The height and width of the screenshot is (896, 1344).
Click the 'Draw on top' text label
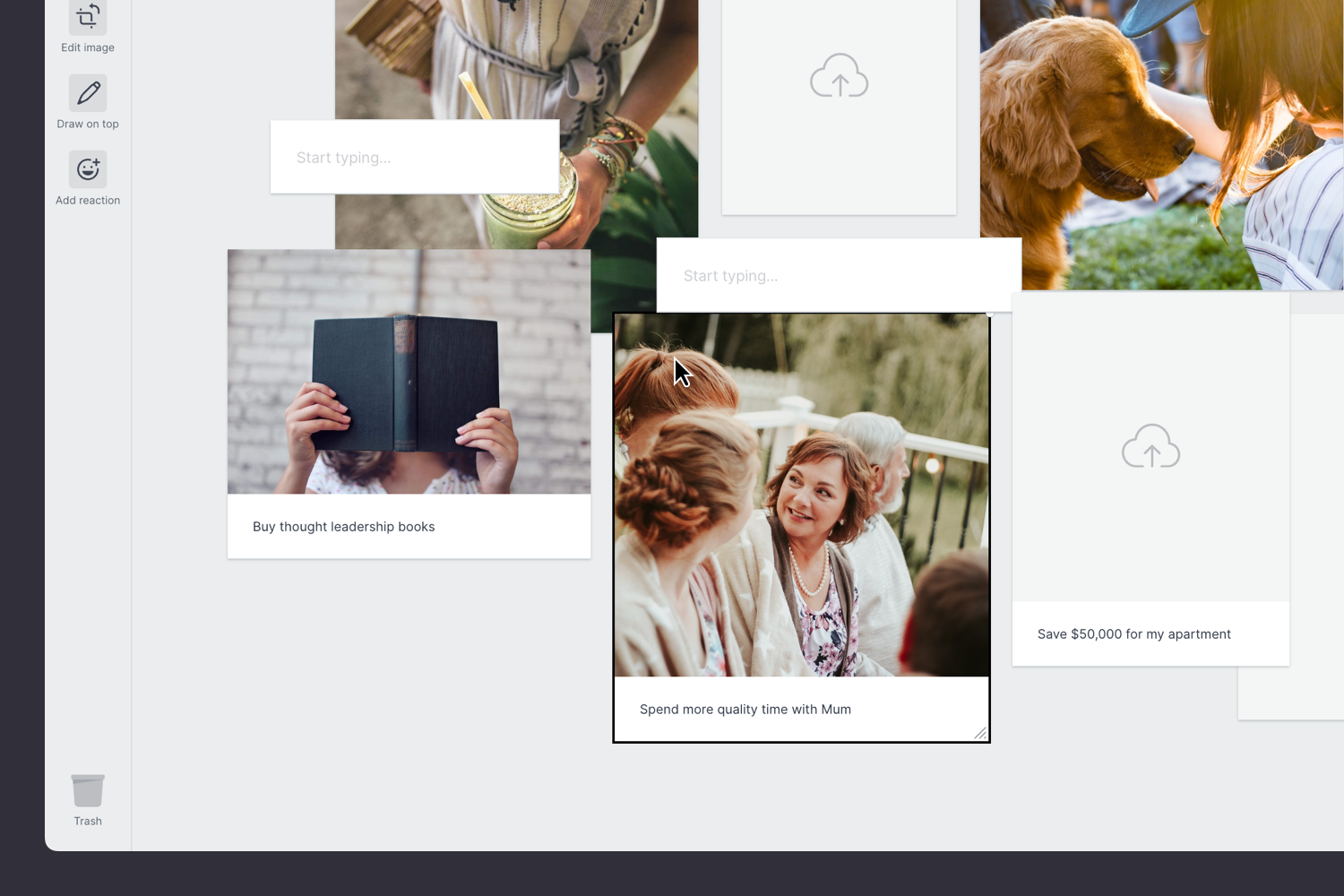(x=88, y=125)
